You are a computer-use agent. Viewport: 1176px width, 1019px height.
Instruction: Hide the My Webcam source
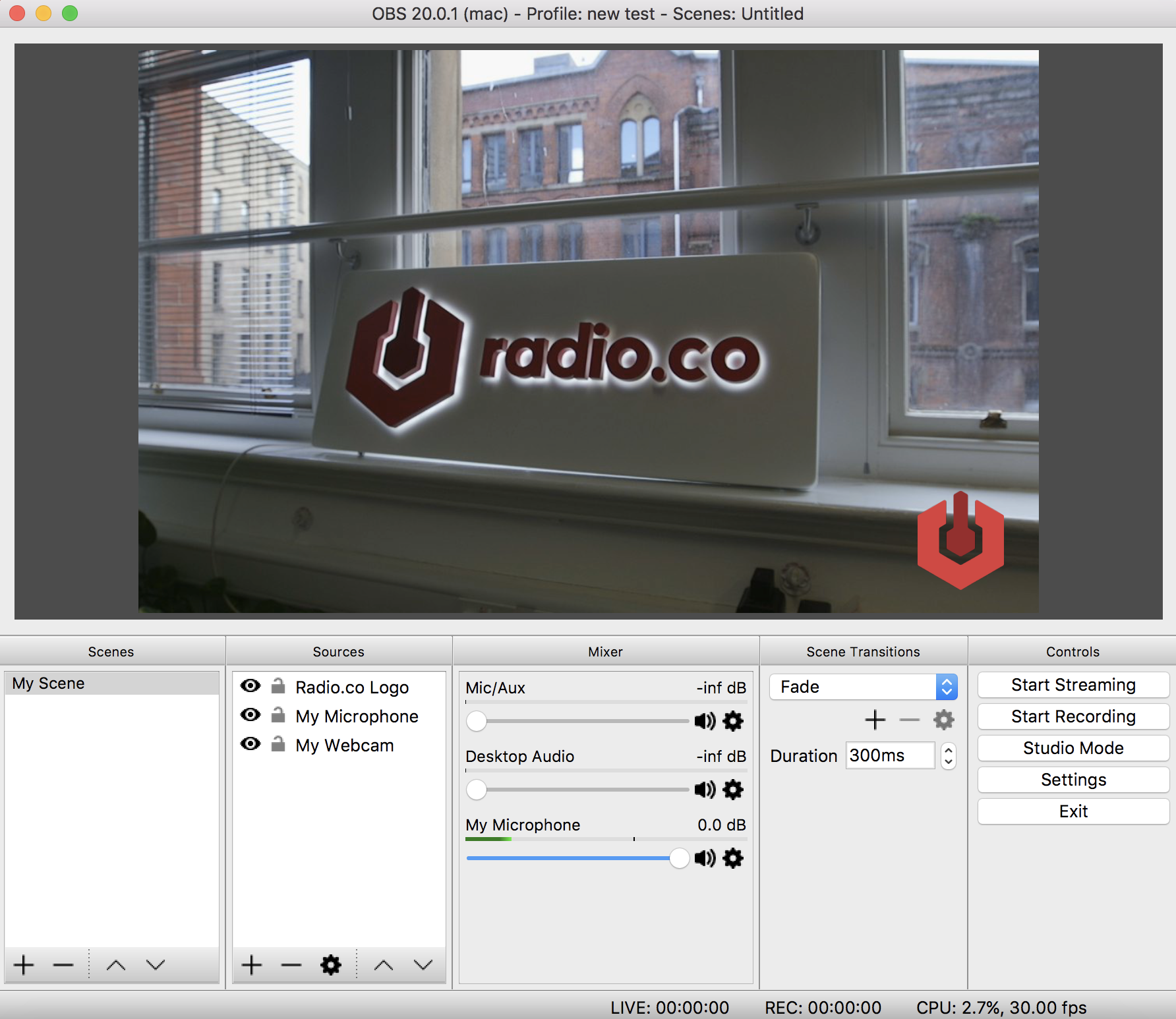tap(250, 744)
